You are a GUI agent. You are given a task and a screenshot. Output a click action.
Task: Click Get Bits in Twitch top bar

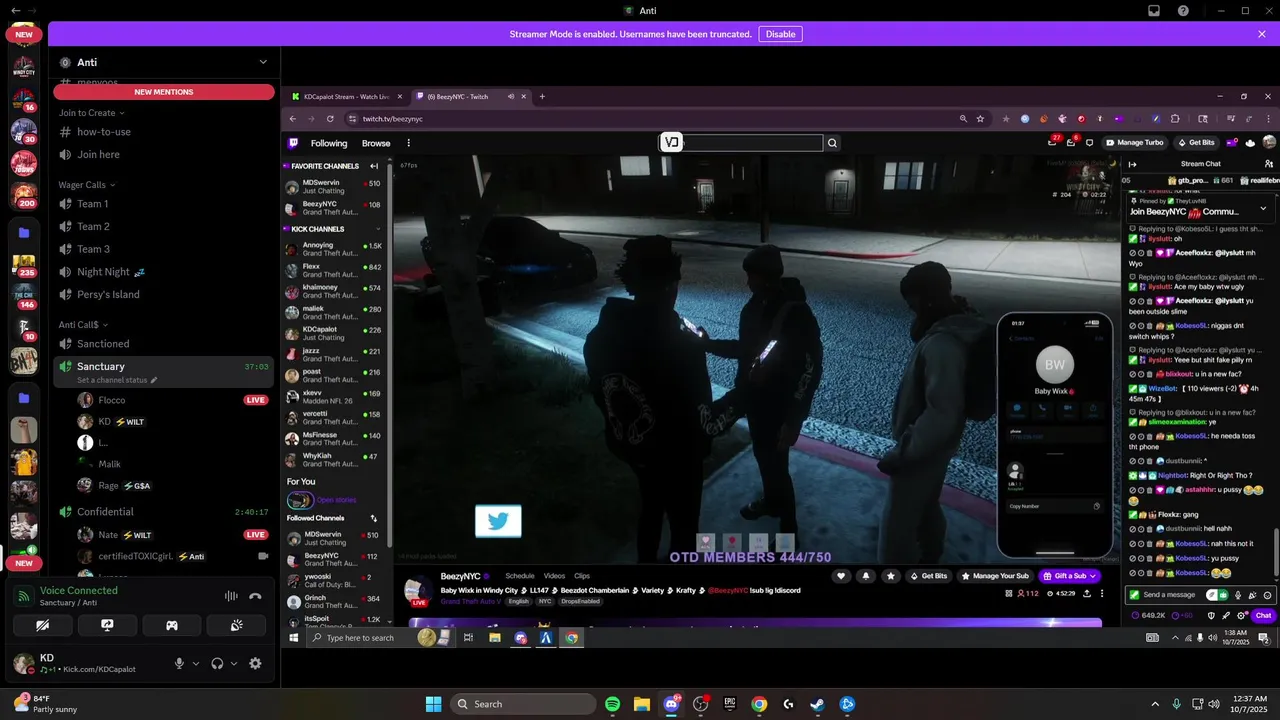click(x=1196, y=143)
